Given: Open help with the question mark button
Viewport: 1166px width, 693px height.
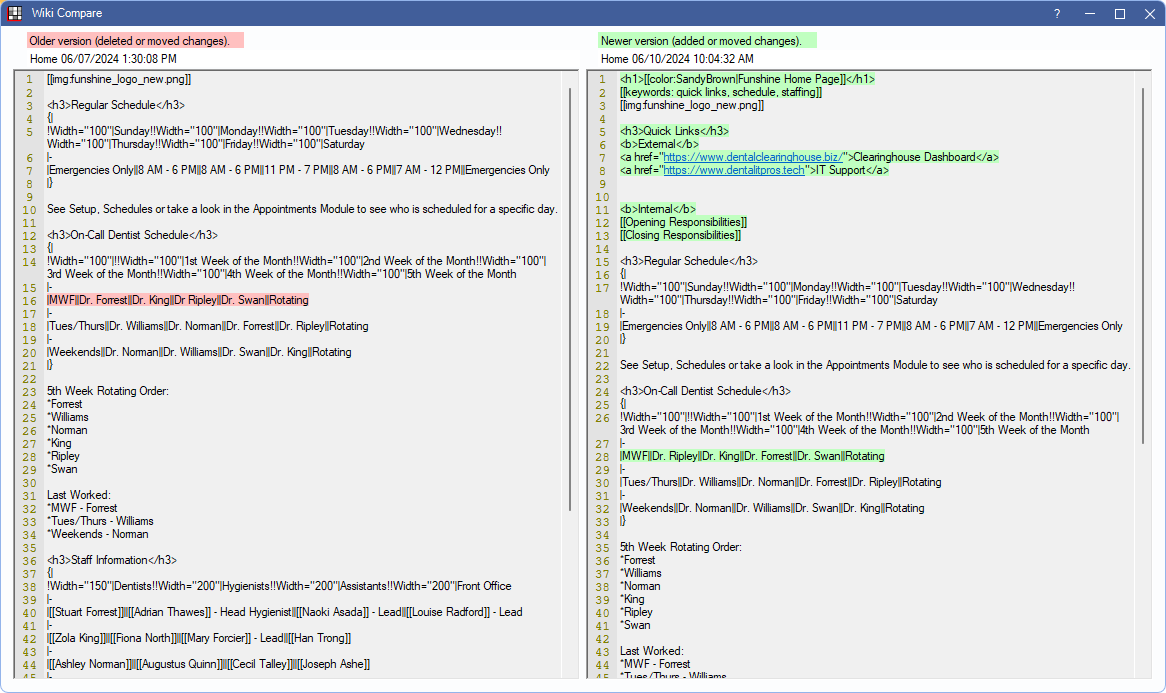Looking at the screenshot, I should [1057, 13].
